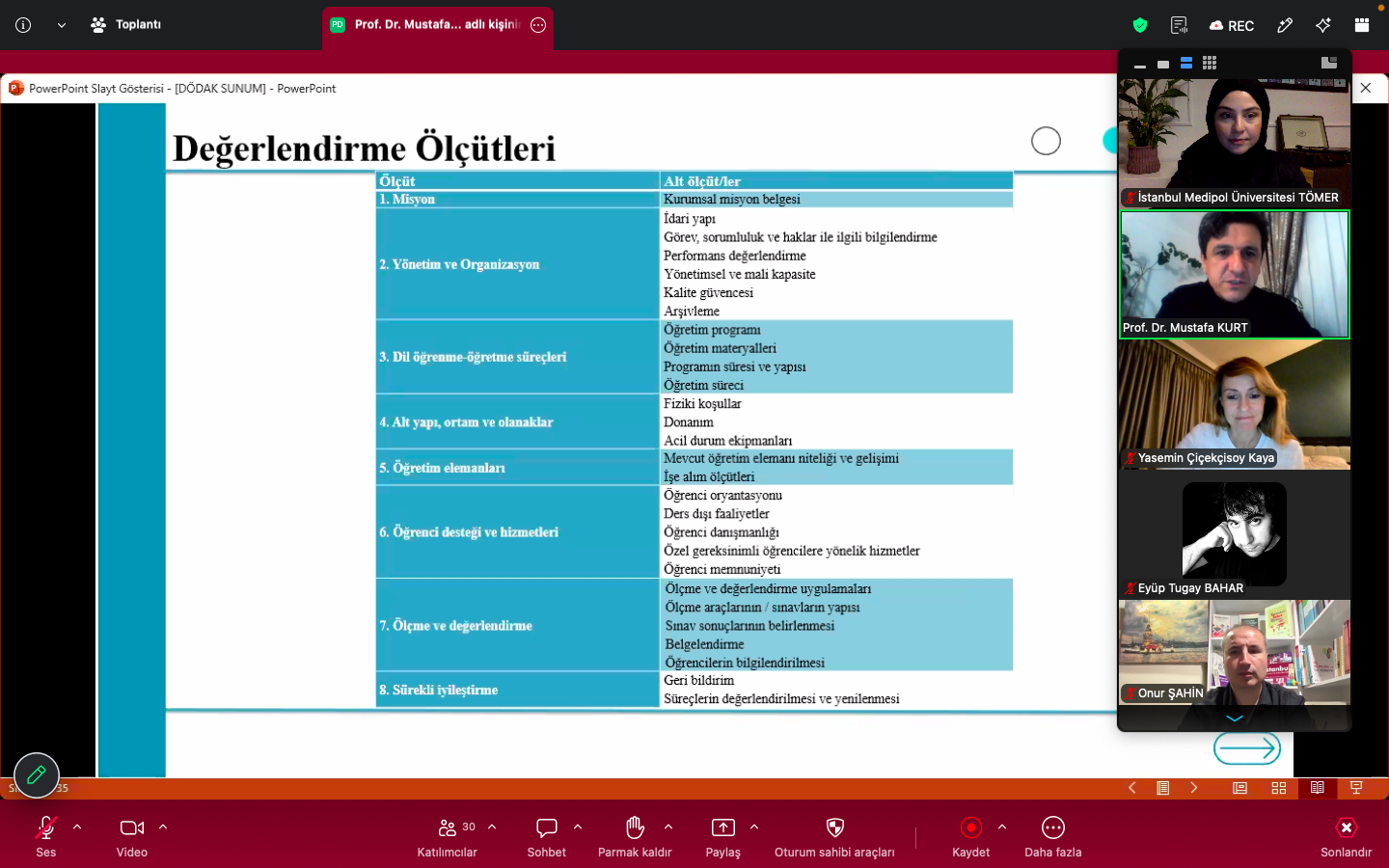Screen dimensions: 1389x868
Task: Open more options on the shared screen tab
Action: (538, 25)
